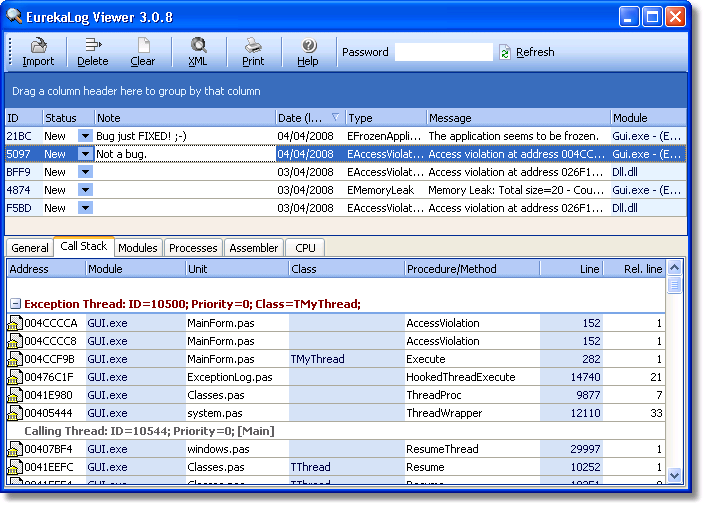Click the Password input field
The height and width of the screenshot is (505, 704).
point(444,52)
